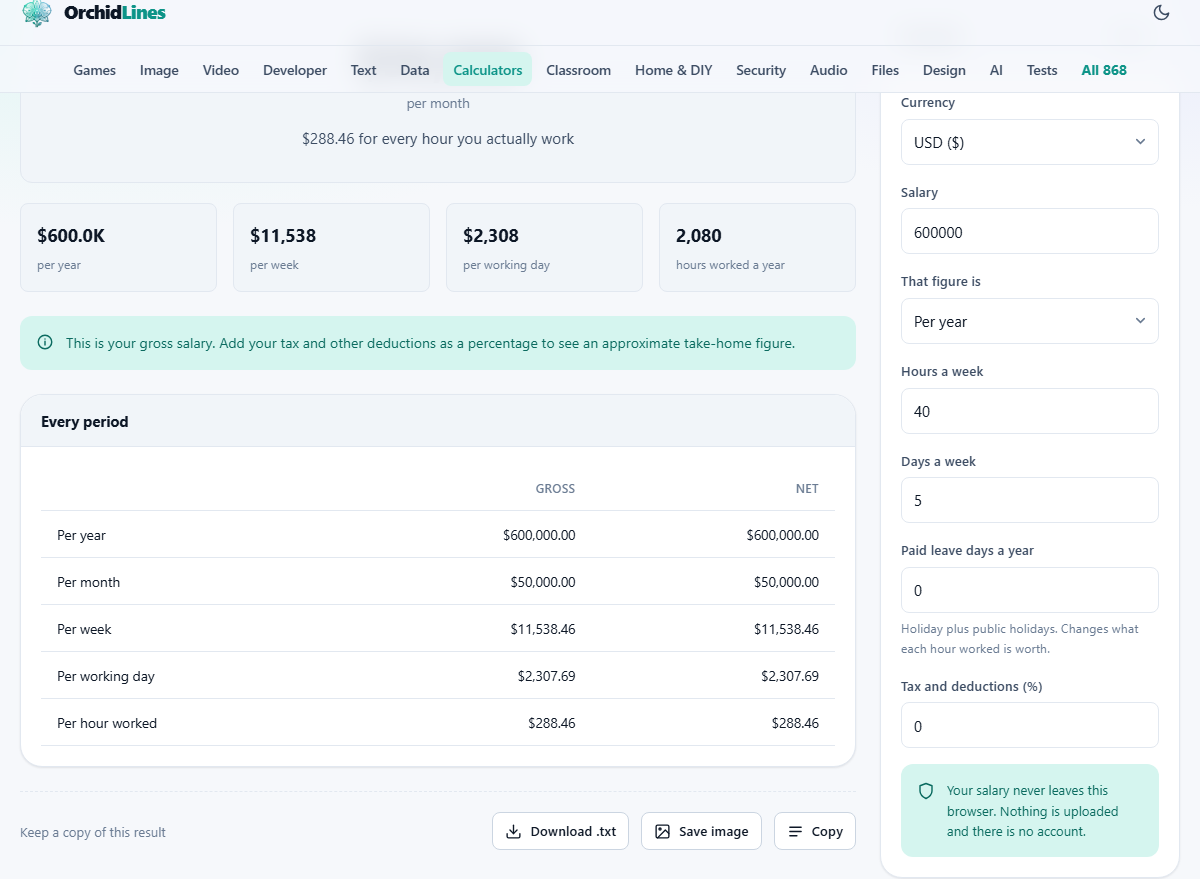Screen dimensions: 1200x879
Task: Click the $11,538 per week card
Action: point(331,248)
